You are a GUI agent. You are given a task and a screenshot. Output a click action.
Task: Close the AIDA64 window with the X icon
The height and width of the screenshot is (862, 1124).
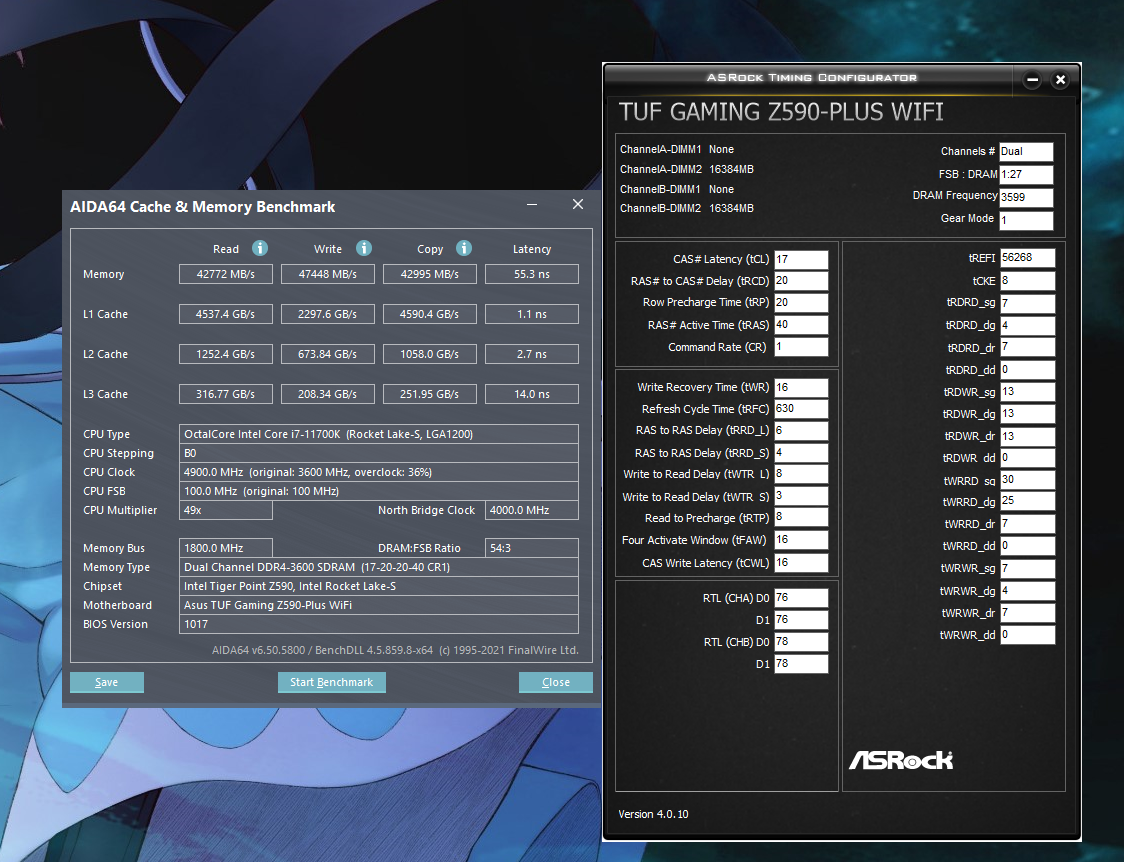click(x=578, y=204)
